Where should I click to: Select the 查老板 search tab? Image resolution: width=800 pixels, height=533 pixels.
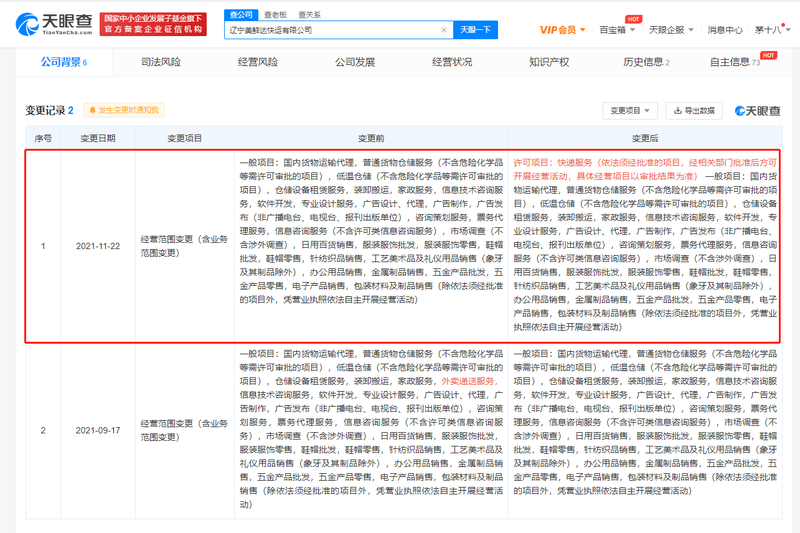pos(276,15)
